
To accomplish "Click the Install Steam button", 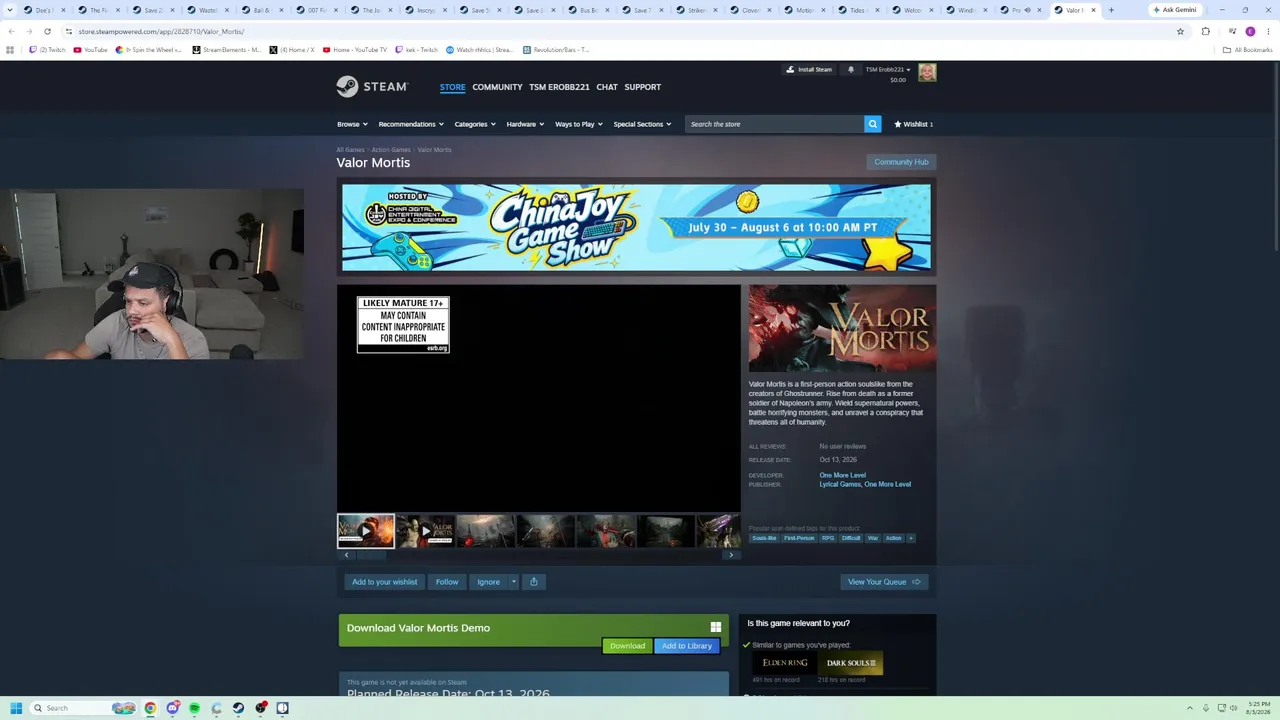I will click(809, 70).
